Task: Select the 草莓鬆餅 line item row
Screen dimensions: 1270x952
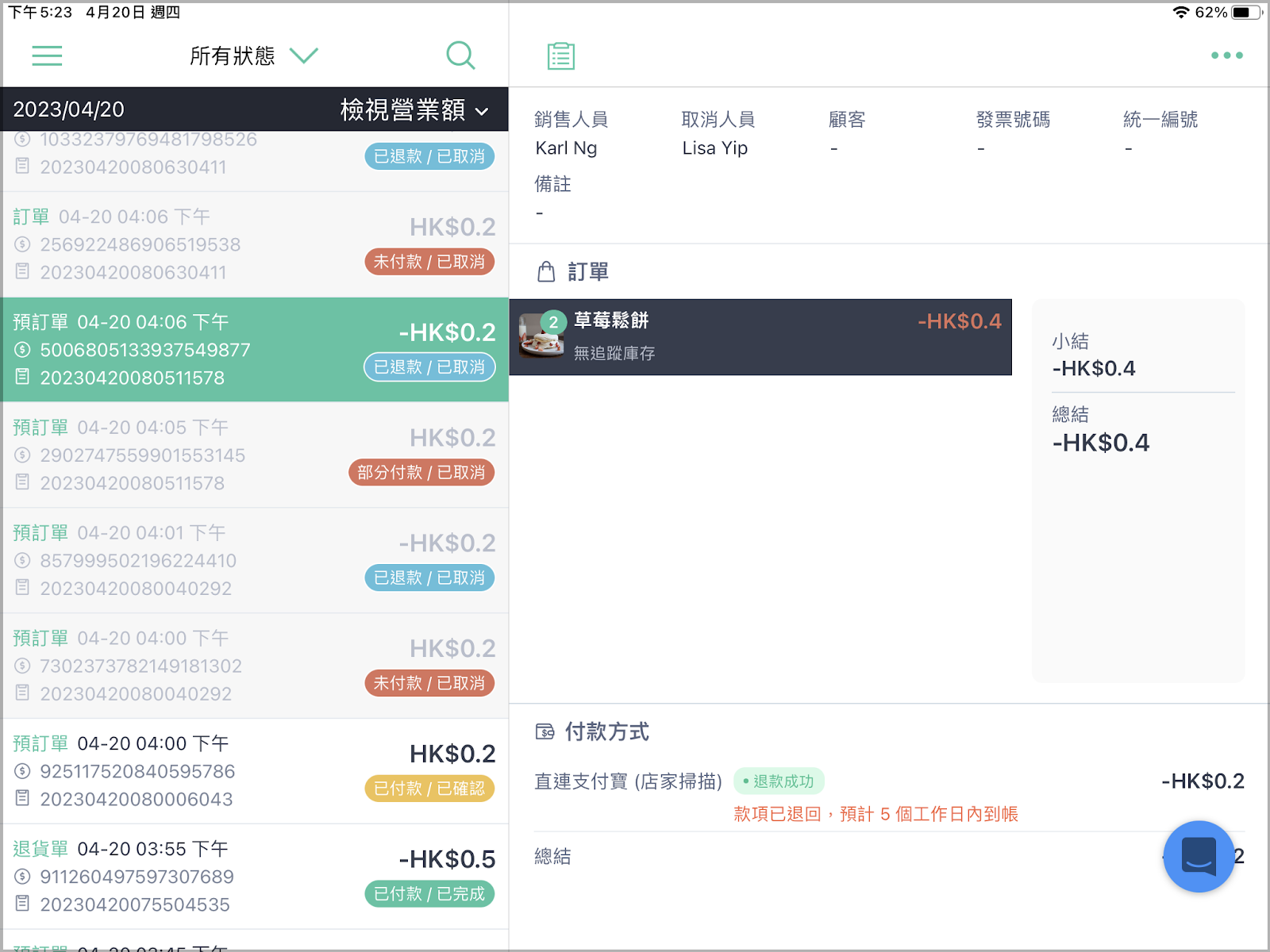Action: pyautogui.click(x=760, y=337)
